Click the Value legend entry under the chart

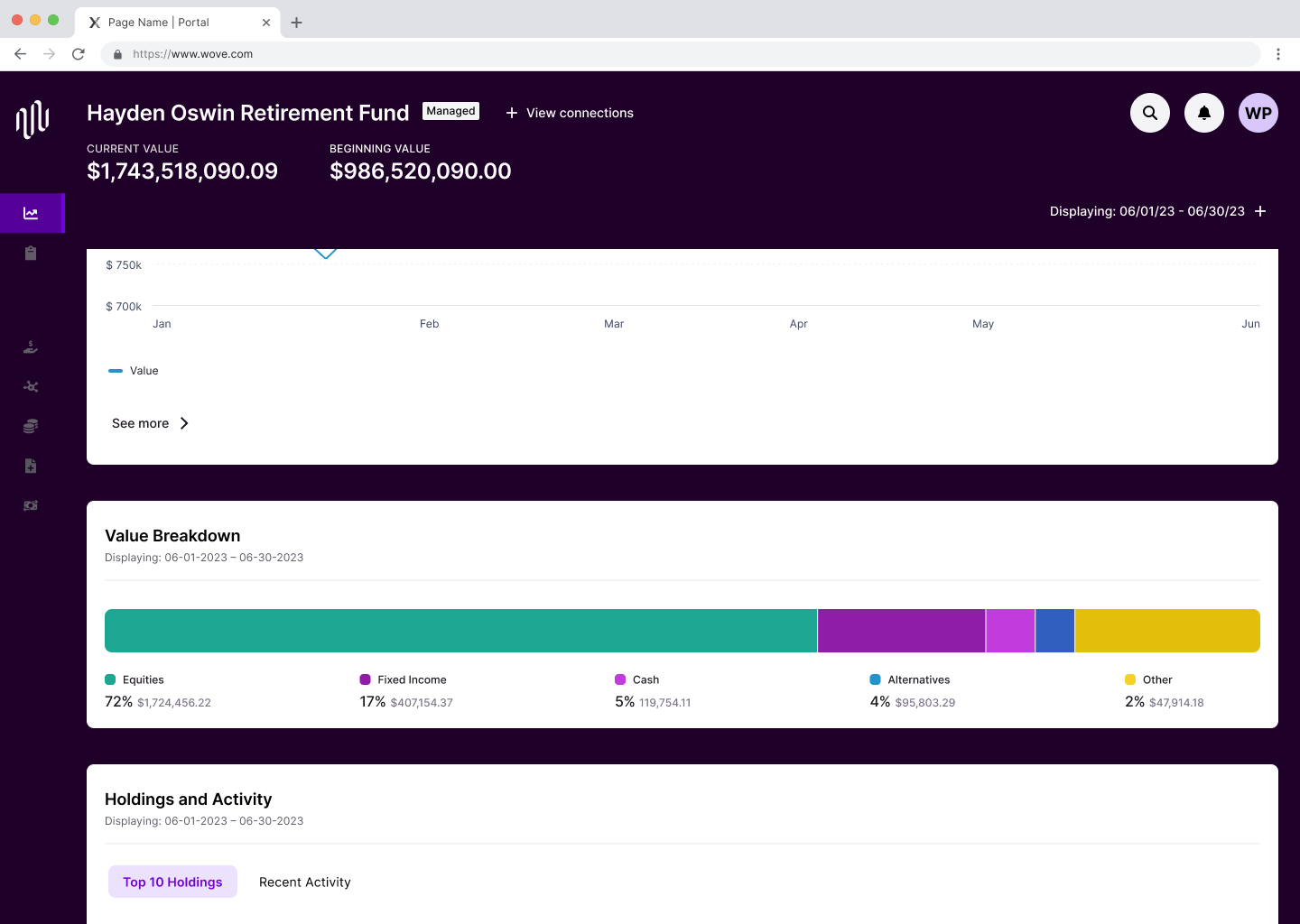pos(134,371)
